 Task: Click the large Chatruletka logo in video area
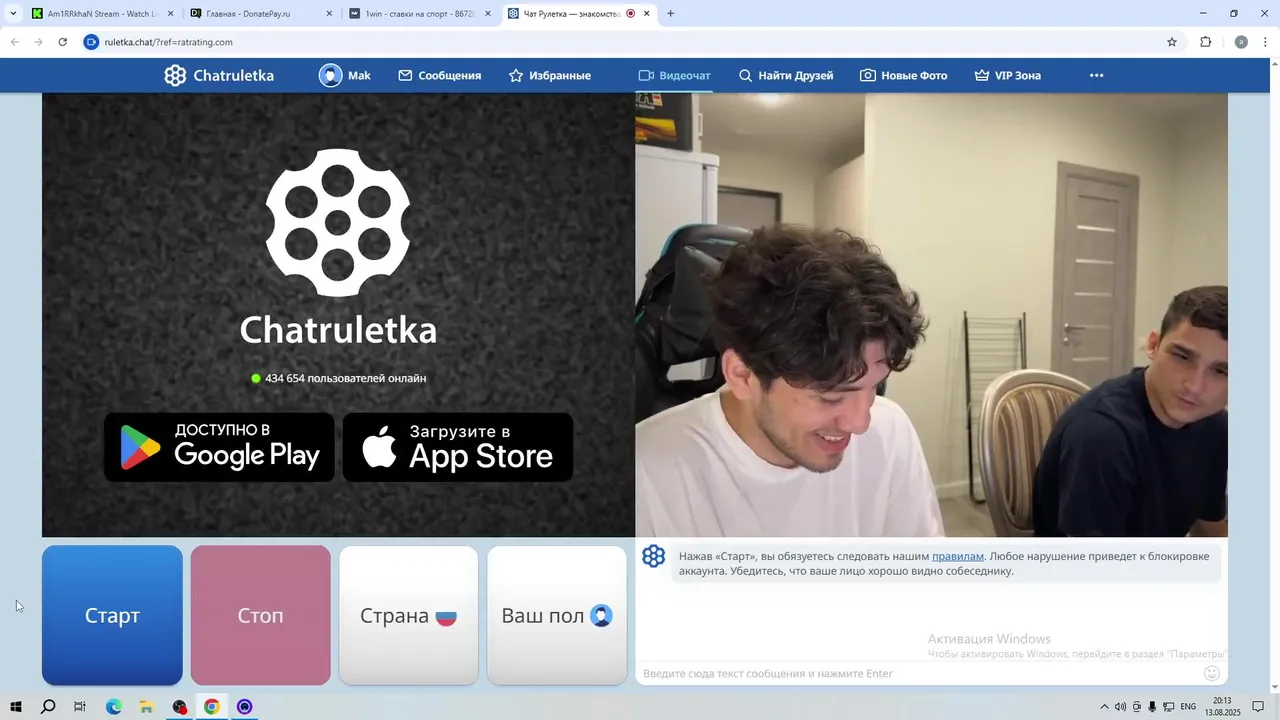pyautogui.click(x=338, y=222)
